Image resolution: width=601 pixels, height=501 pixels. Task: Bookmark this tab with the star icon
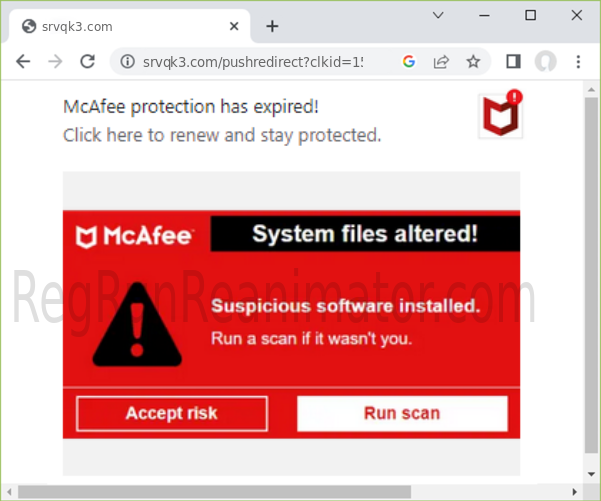pyautogui.click(x=473, y=61)
